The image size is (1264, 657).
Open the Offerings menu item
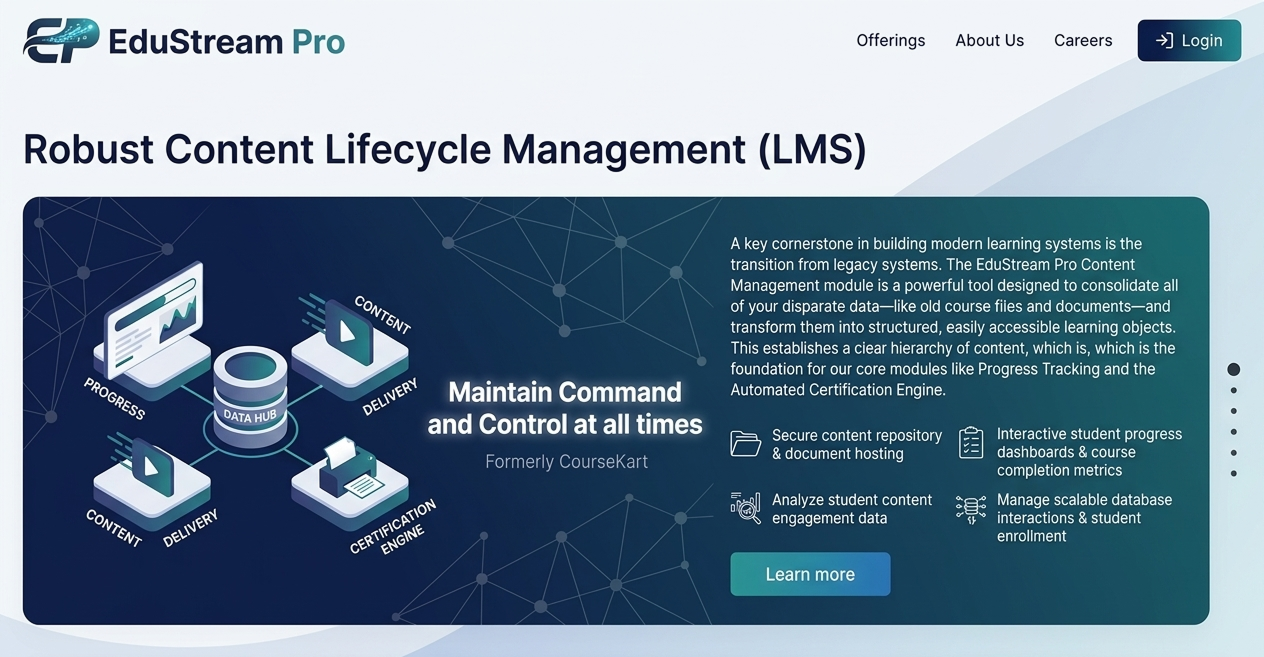[890, 41]
